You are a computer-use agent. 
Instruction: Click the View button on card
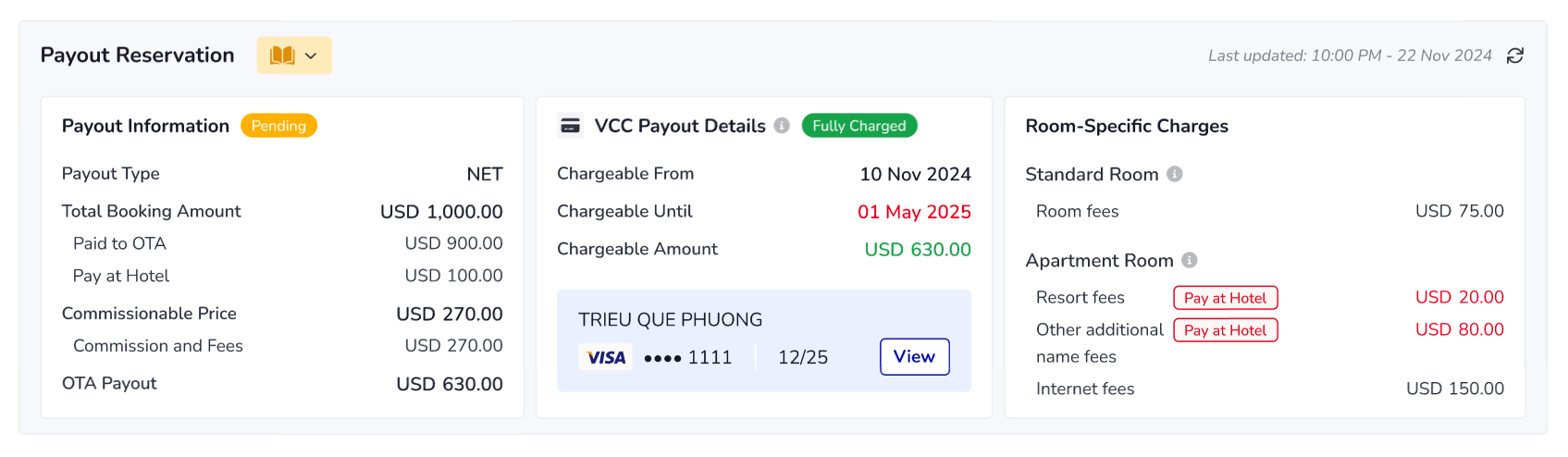pyautogui.click(x=914, y=357)
